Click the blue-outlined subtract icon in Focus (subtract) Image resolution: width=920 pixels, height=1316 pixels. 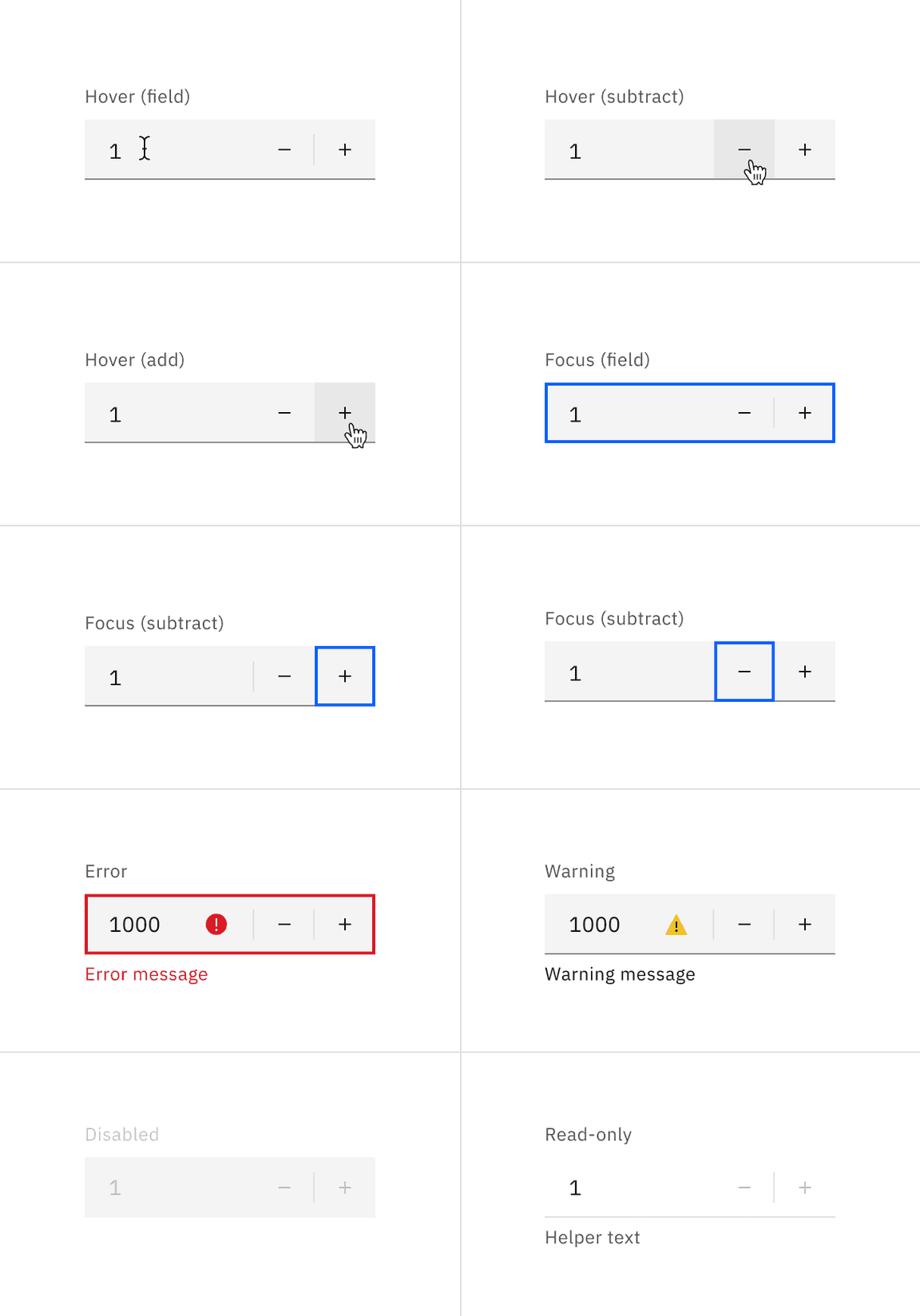[744, 672]
